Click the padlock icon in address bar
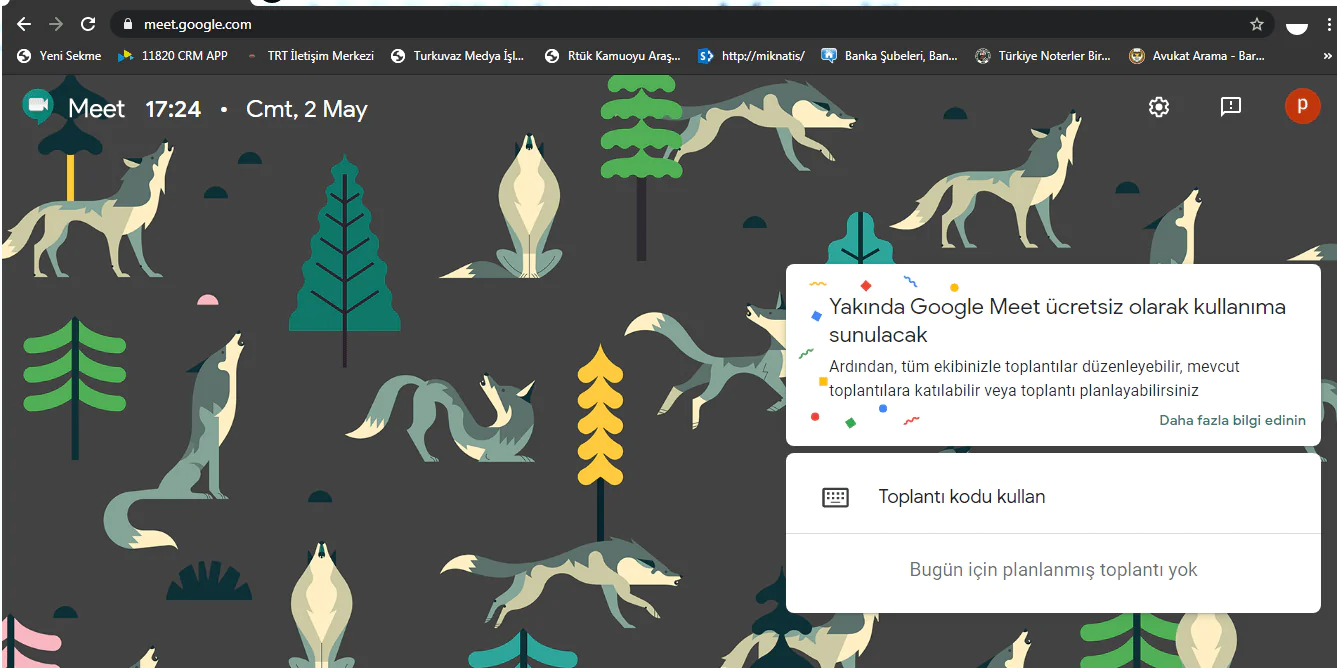 (127, 24)
